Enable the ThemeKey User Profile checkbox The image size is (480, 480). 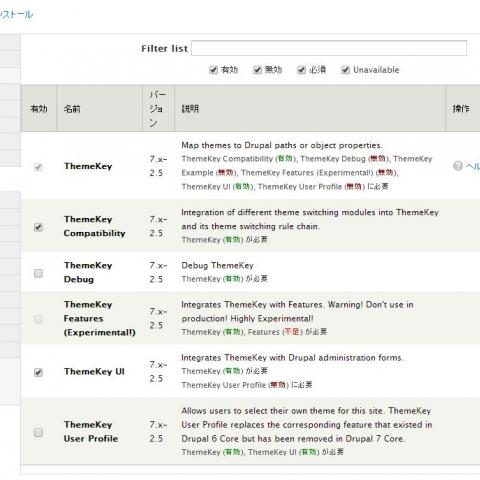pos(38,432)
